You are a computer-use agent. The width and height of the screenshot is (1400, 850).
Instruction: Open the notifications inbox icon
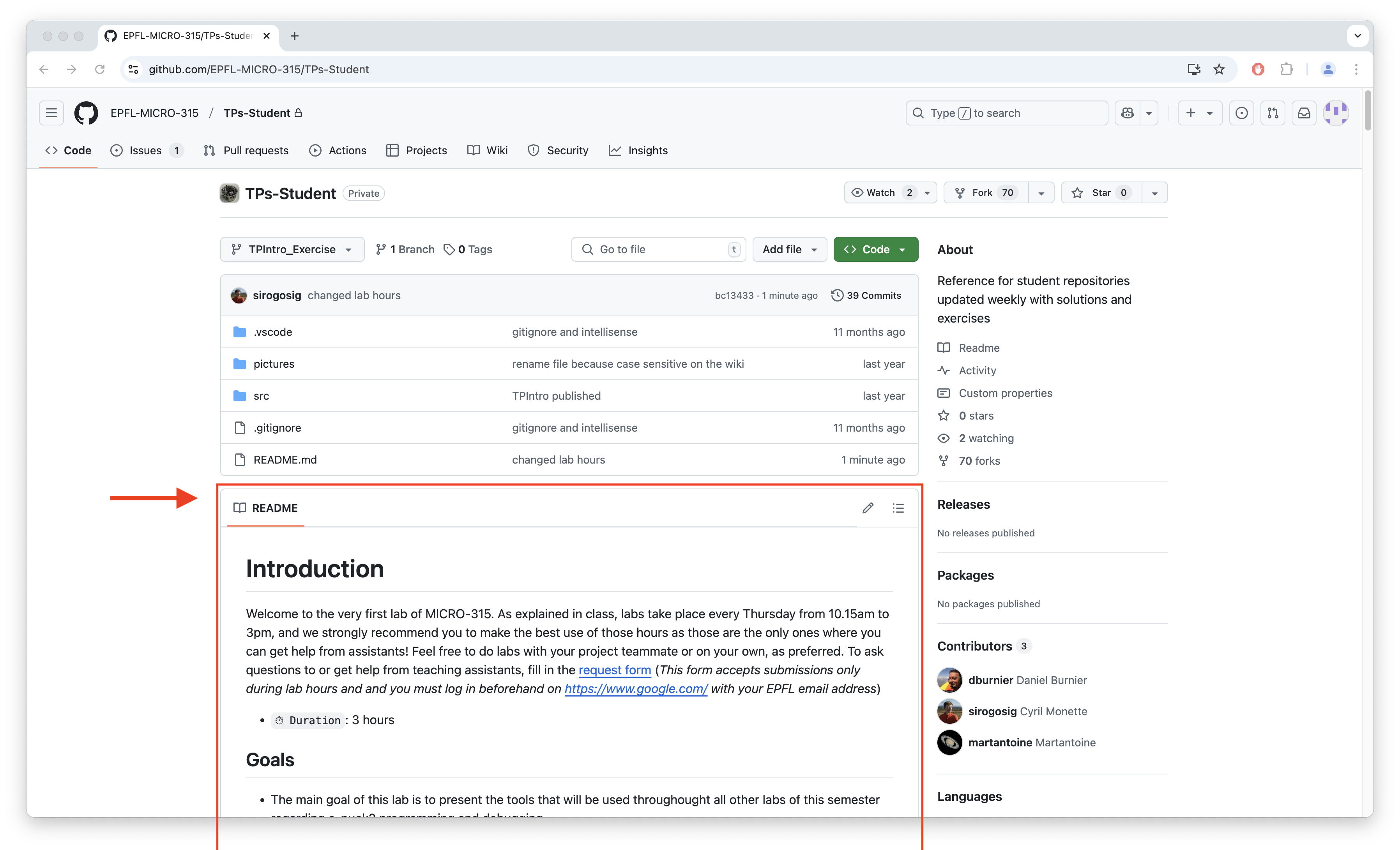[x=1304, y=113]
